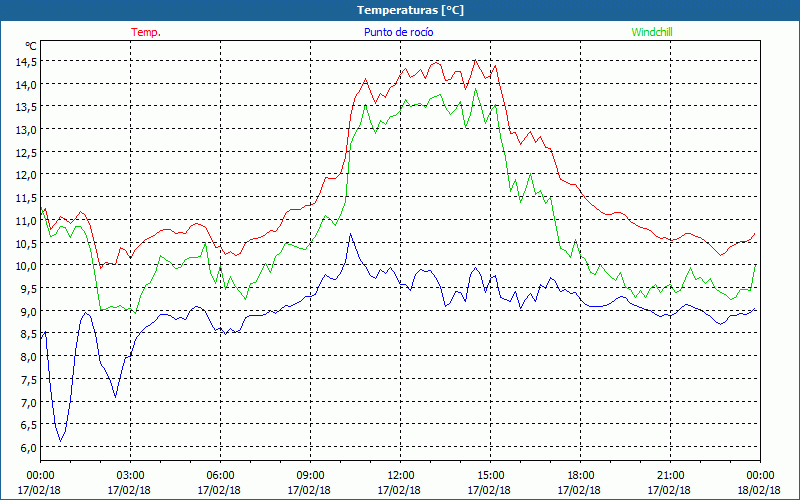
Task: Click the 7,5 y-axis value
Action: pos(29,380)
